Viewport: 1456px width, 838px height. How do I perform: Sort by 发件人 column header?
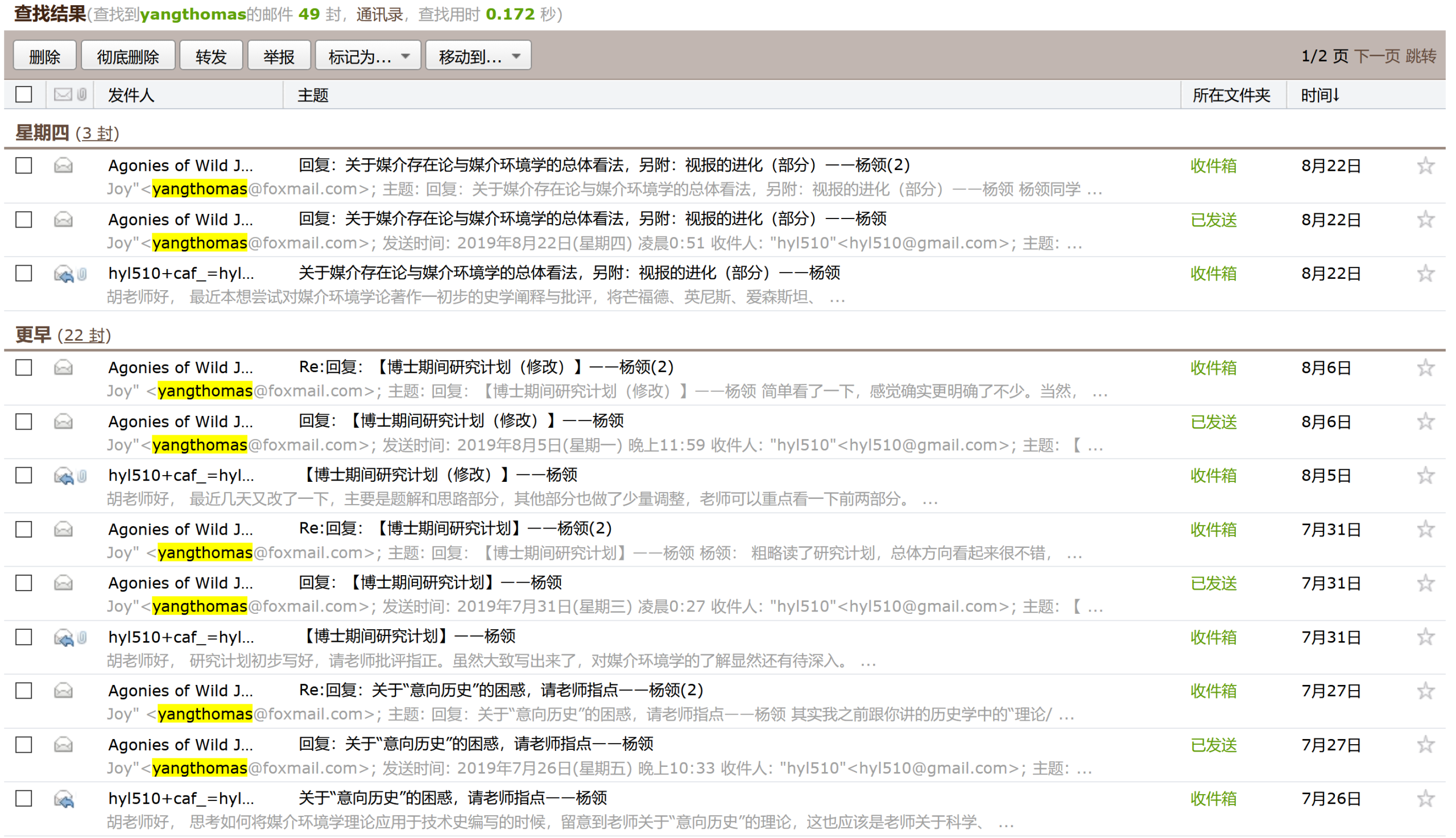tap(131, 95)
